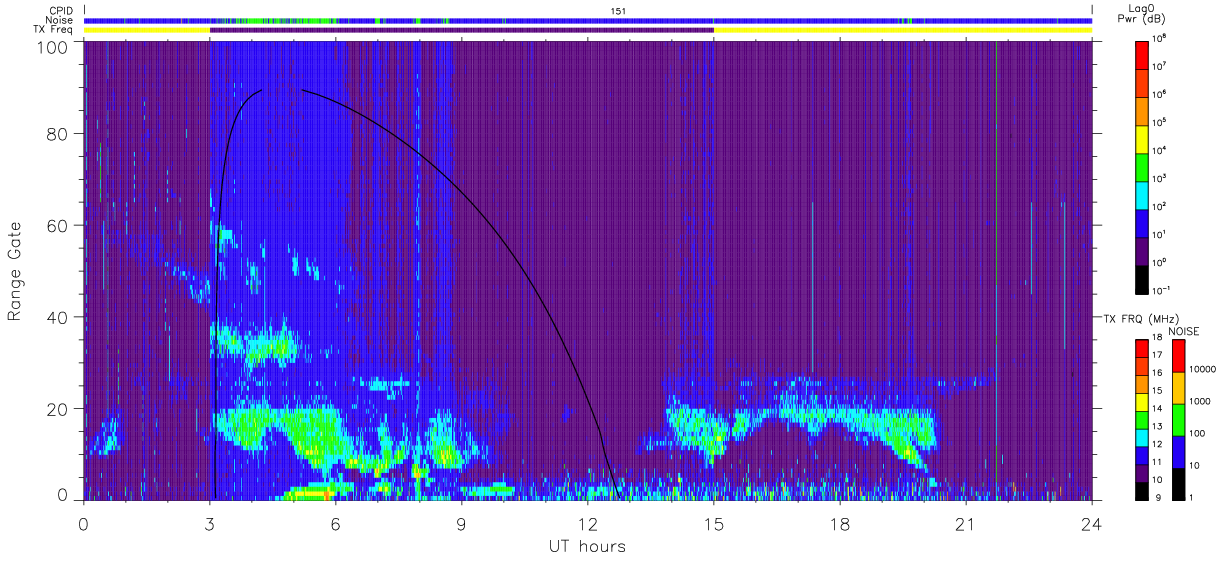Select the green segment of the Lag0 power colorbar
The image size is (1228, 567).
[1142, 166]
